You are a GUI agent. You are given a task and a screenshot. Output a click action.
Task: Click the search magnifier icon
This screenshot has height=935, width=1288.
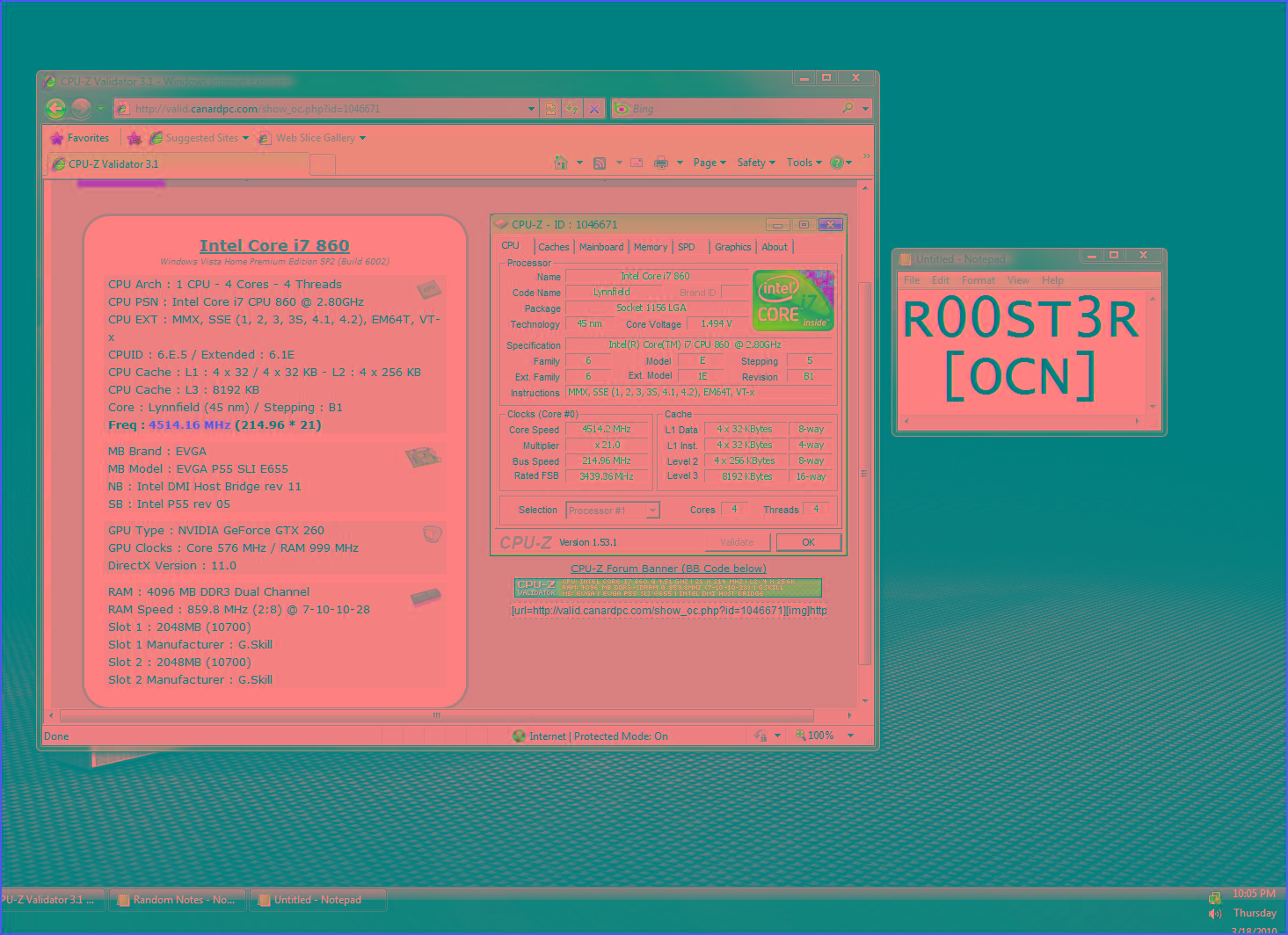(848, 108)
